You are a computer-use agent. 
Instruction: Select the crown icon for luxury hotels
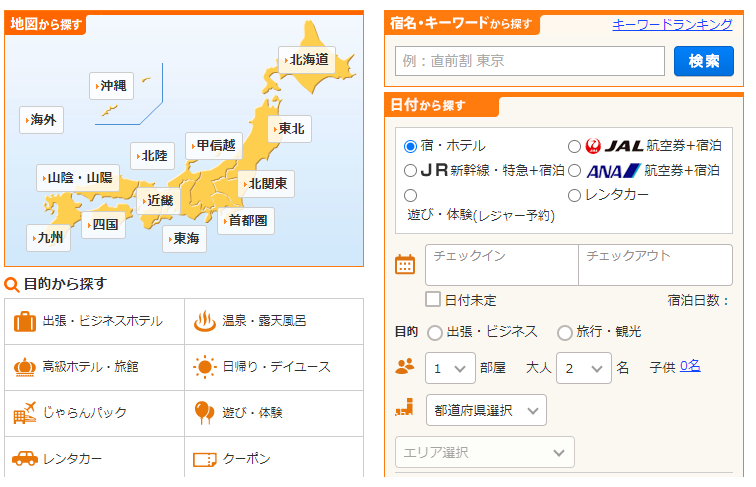(25, 367)
